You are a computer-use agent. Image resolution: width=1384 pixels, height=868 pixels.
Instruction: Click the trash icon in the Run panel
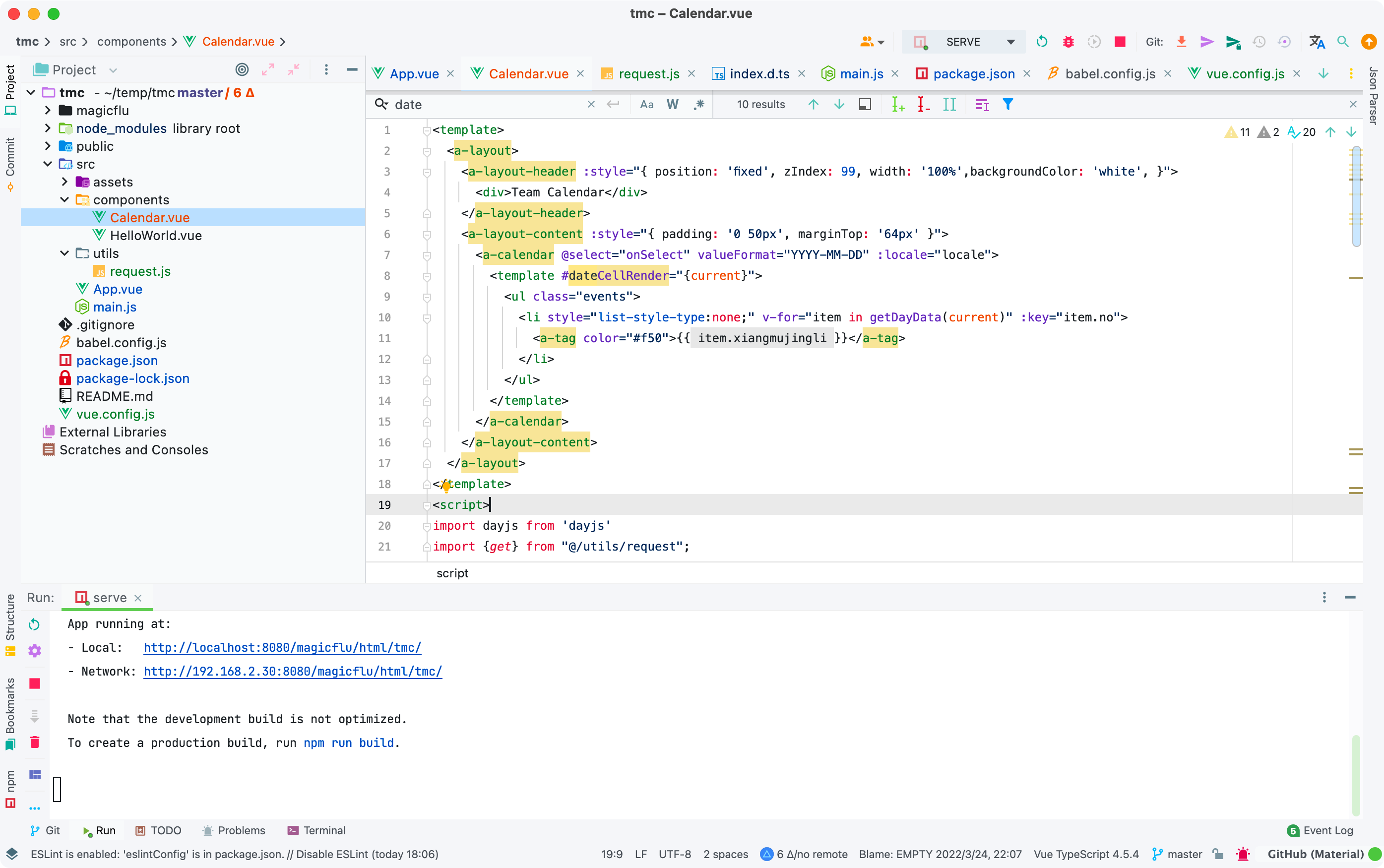(x=34, y=743)
